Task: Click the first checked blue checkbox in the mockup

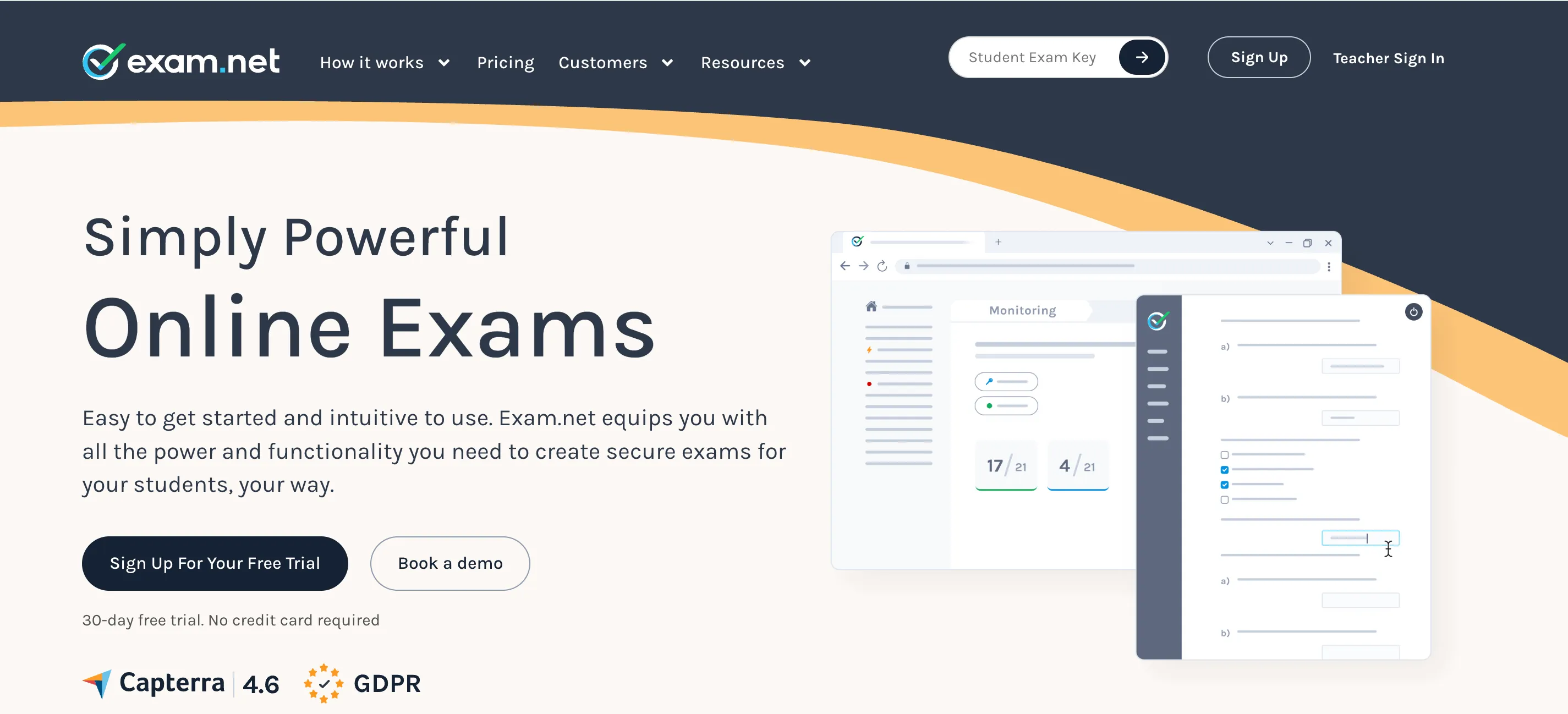Action: tap(1224, 470)
